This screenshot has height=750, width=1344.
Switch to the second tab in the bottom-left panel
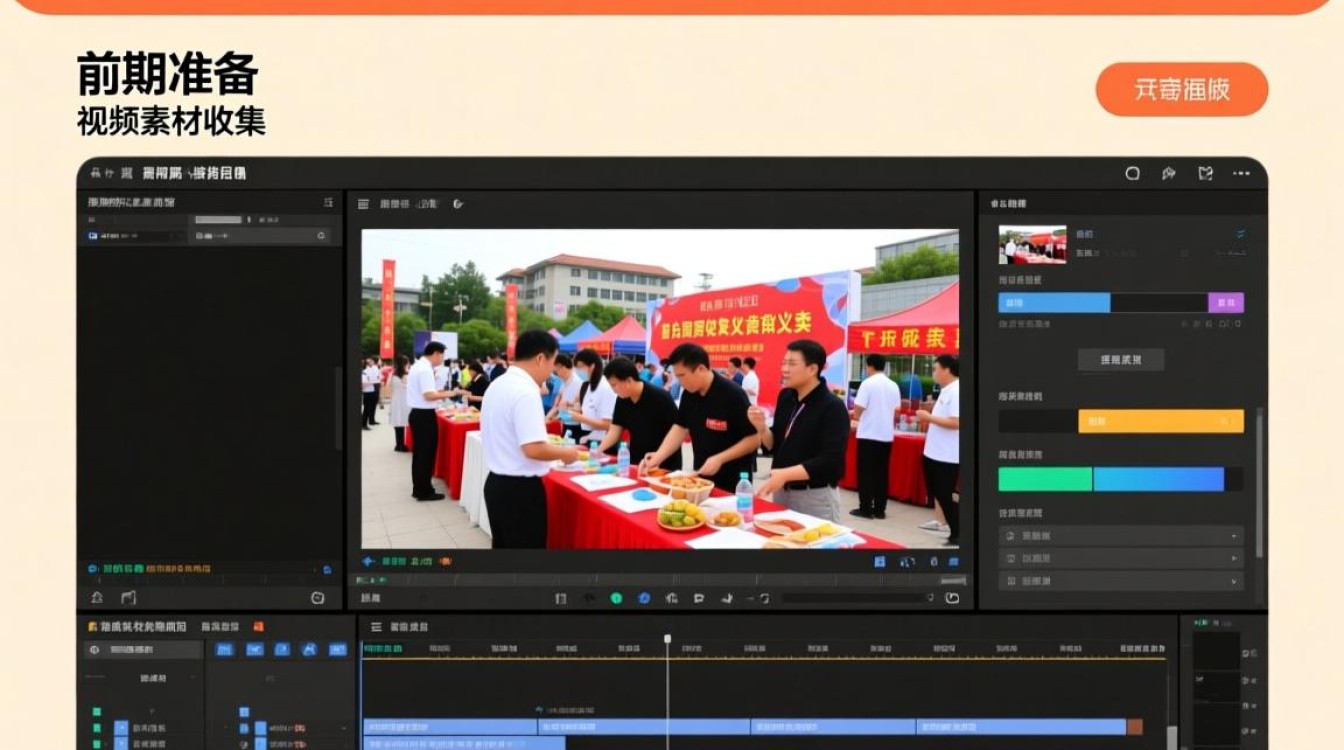point(220,626)
